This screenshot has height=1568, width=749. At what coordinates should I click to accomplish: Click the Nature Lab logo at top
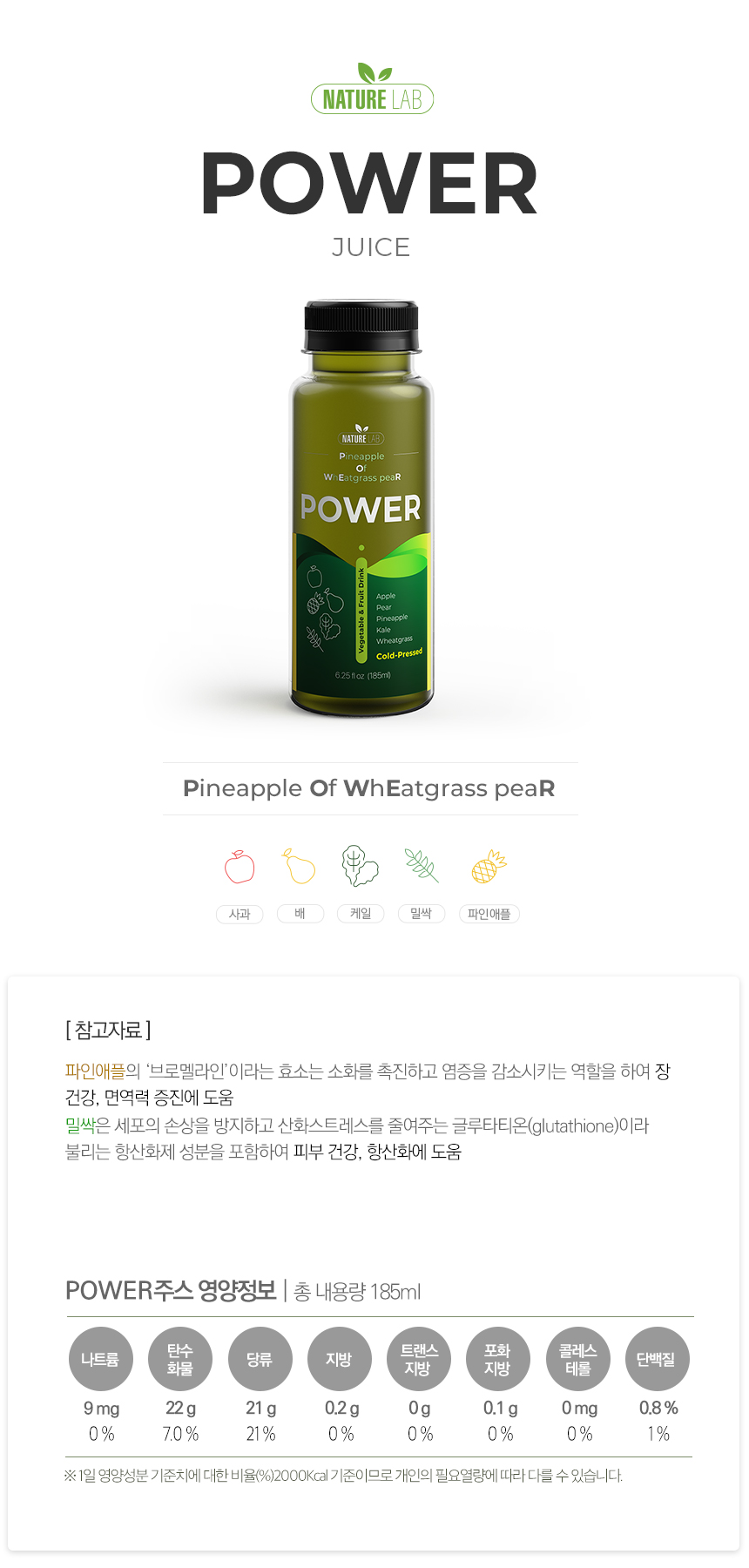[x=372, y=89]
